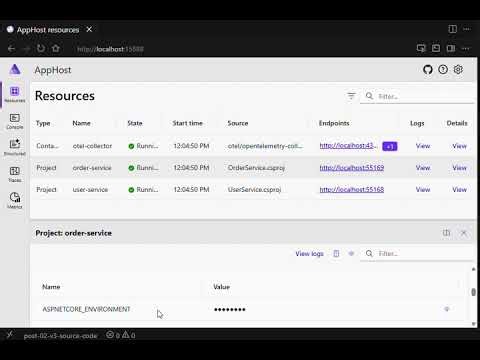Reveal the ASPNETCORE_ENVIRONMENT masked value
Image resolution: width=480 pixels, height=360 pixels.
(447, 309)
